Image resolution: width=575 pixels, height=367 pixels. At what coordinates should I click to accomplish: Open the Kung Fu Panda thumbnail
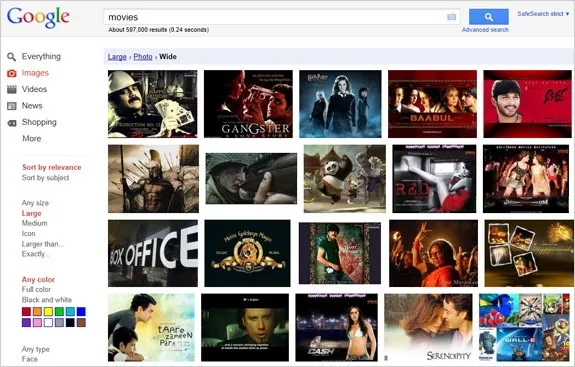(345, 179)
